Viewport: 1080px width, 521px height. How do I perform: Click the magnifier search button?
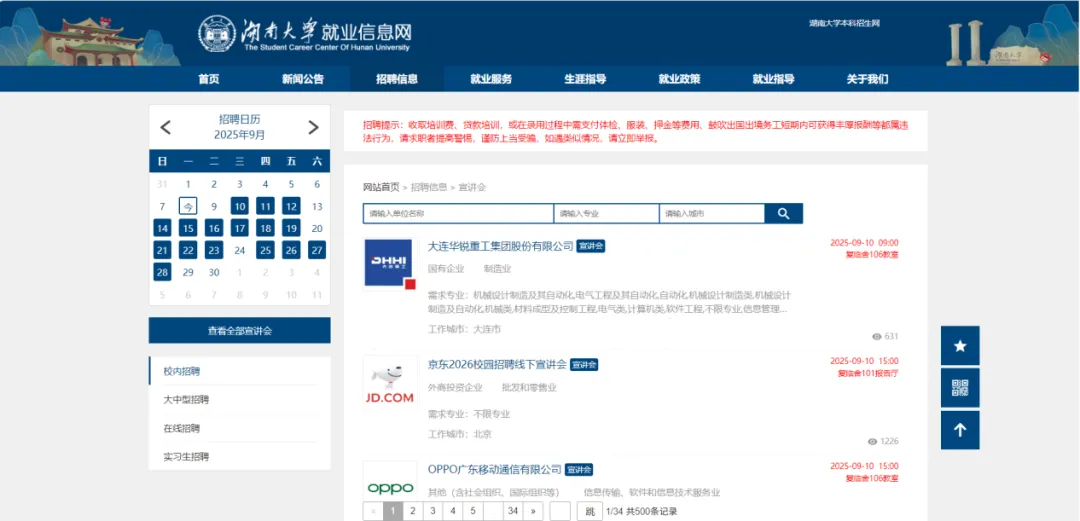click(x=784, y=214)
